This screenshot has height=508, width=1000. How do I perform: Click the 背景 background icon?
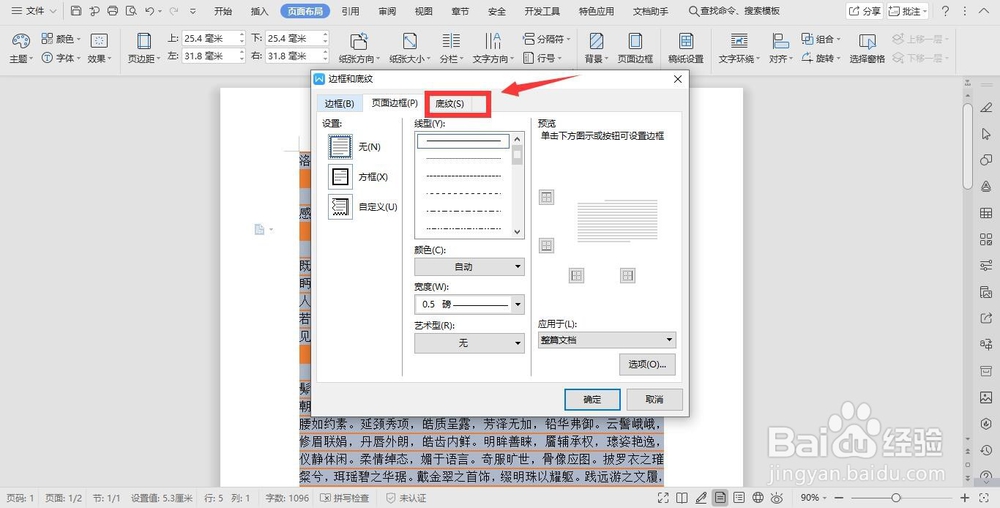pos(596,41)
